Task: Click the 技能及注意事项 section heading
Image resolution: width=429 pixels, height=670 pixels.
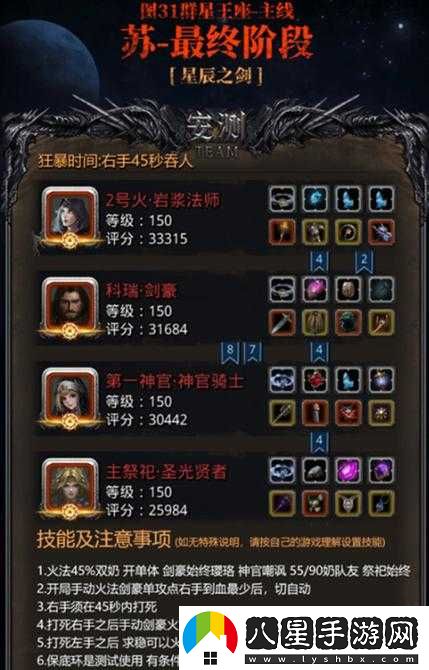Action: pyautogui.click(x=104, y=539)
